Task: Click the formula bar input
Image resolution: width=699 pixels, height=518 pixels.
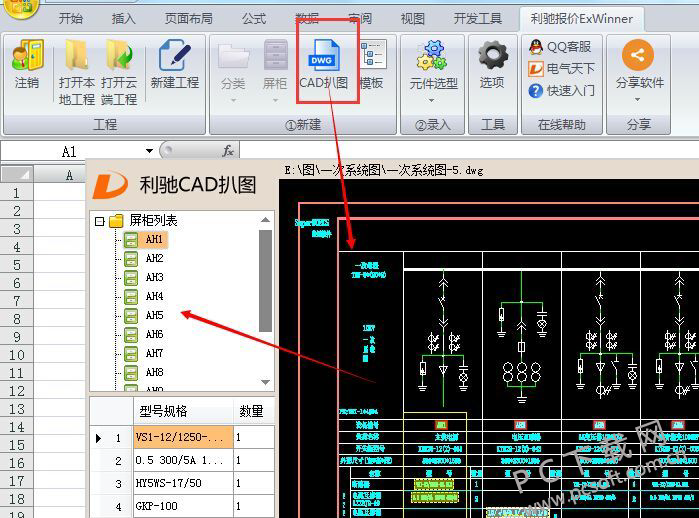Action: tap(469, 151)
